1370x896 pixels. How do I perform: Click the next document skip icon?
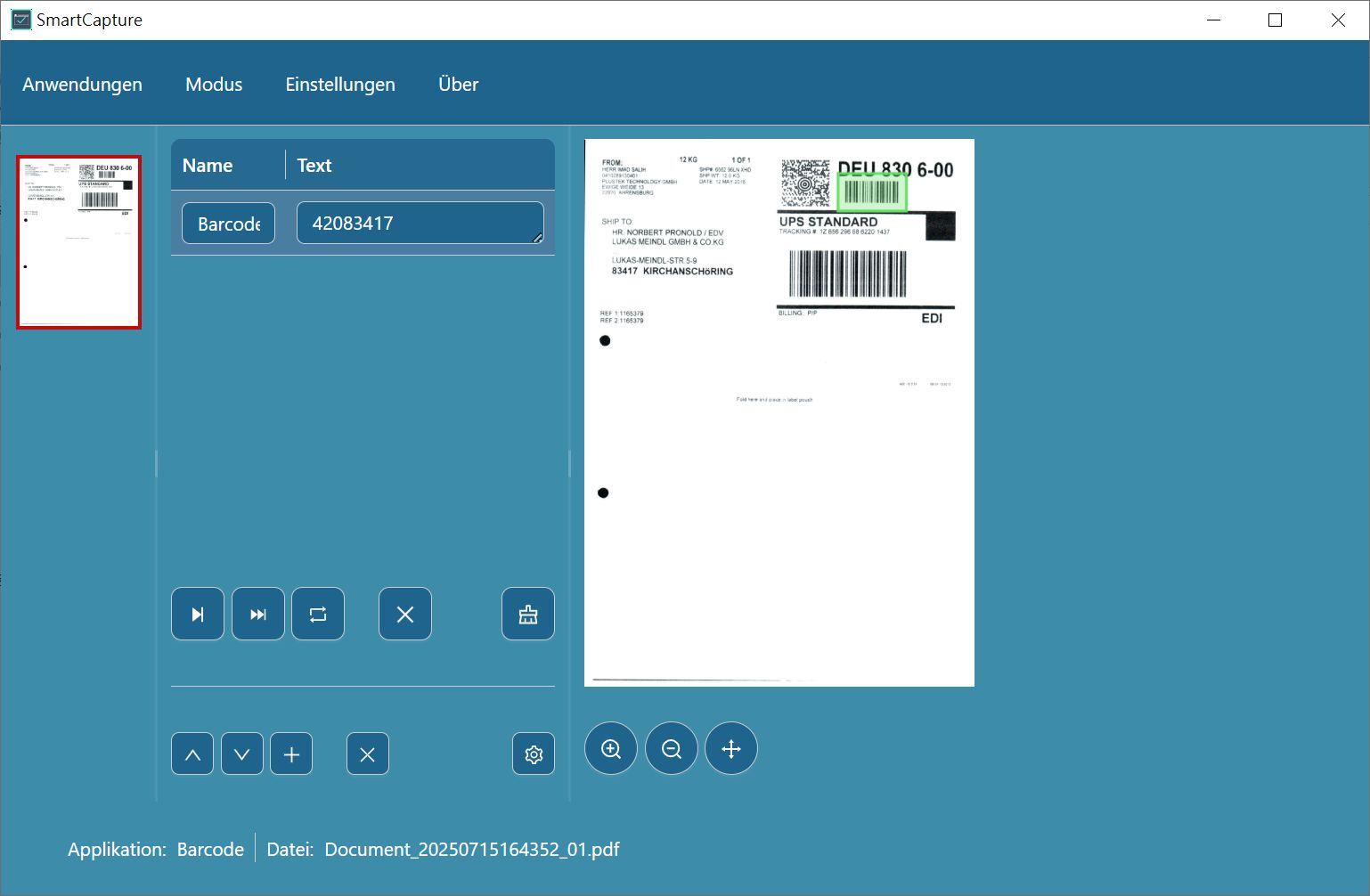click(198, 614)
